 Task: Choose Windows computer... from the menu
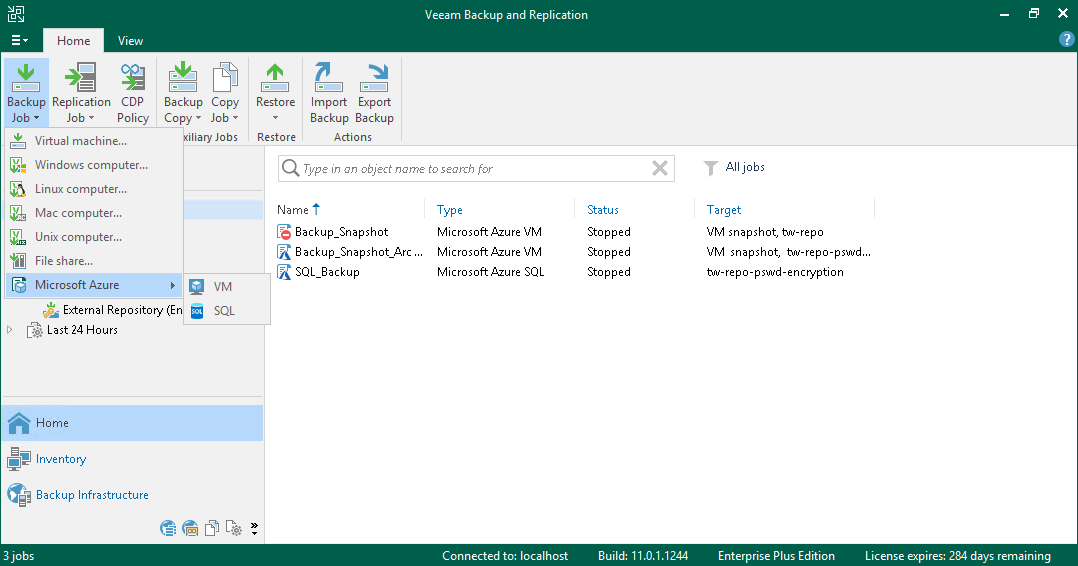(x=94, y=165)
